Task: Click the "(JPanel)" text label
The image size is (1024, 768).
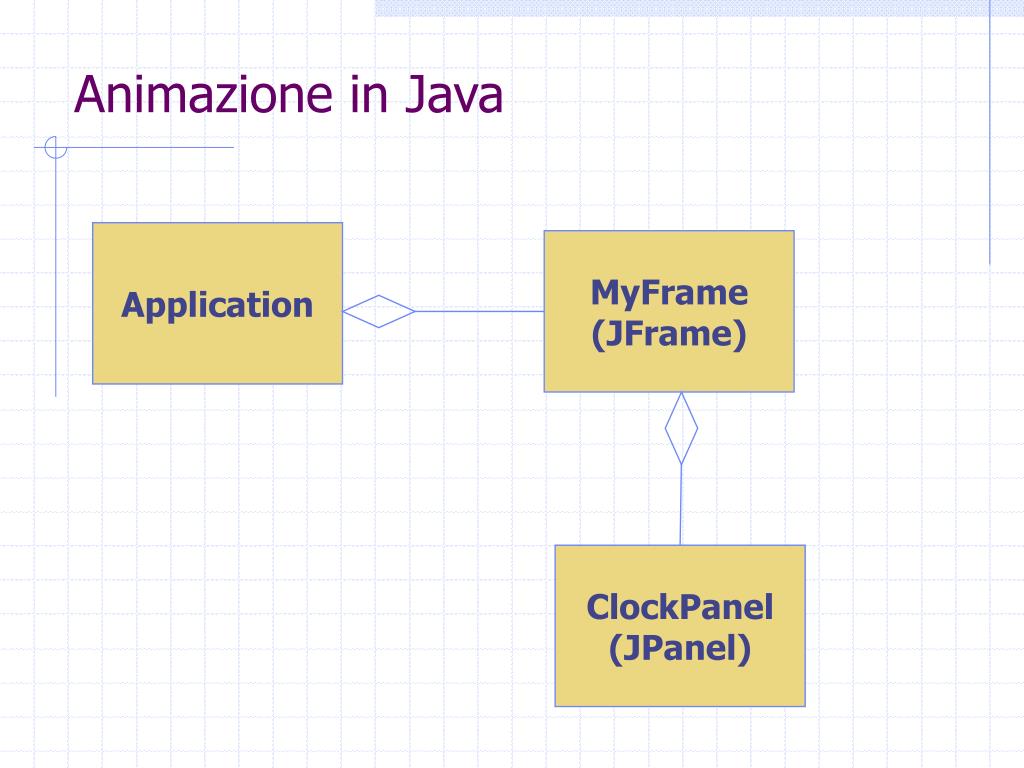Action: pyautogui.click(x=680, y=648)
